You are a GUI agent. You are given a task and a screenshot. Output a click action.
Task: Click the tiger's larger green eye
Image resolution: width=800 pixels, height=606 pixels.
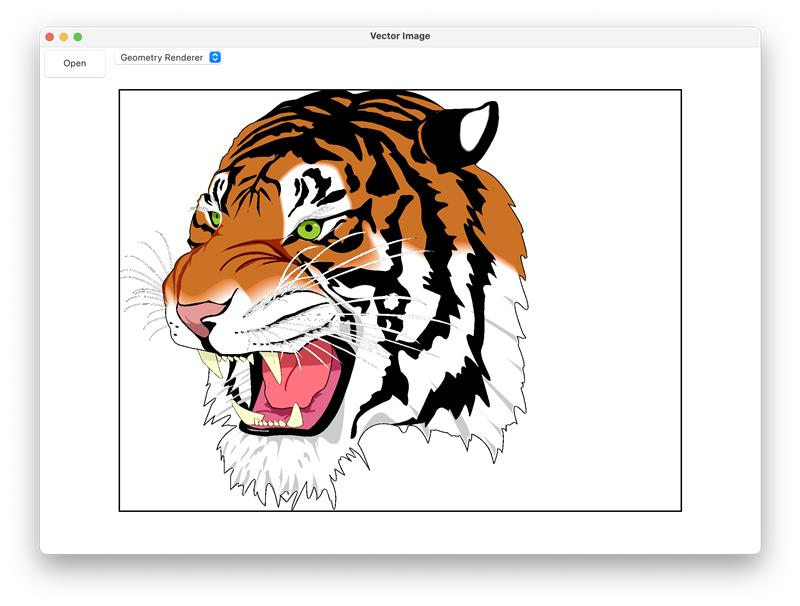[309, 230]
